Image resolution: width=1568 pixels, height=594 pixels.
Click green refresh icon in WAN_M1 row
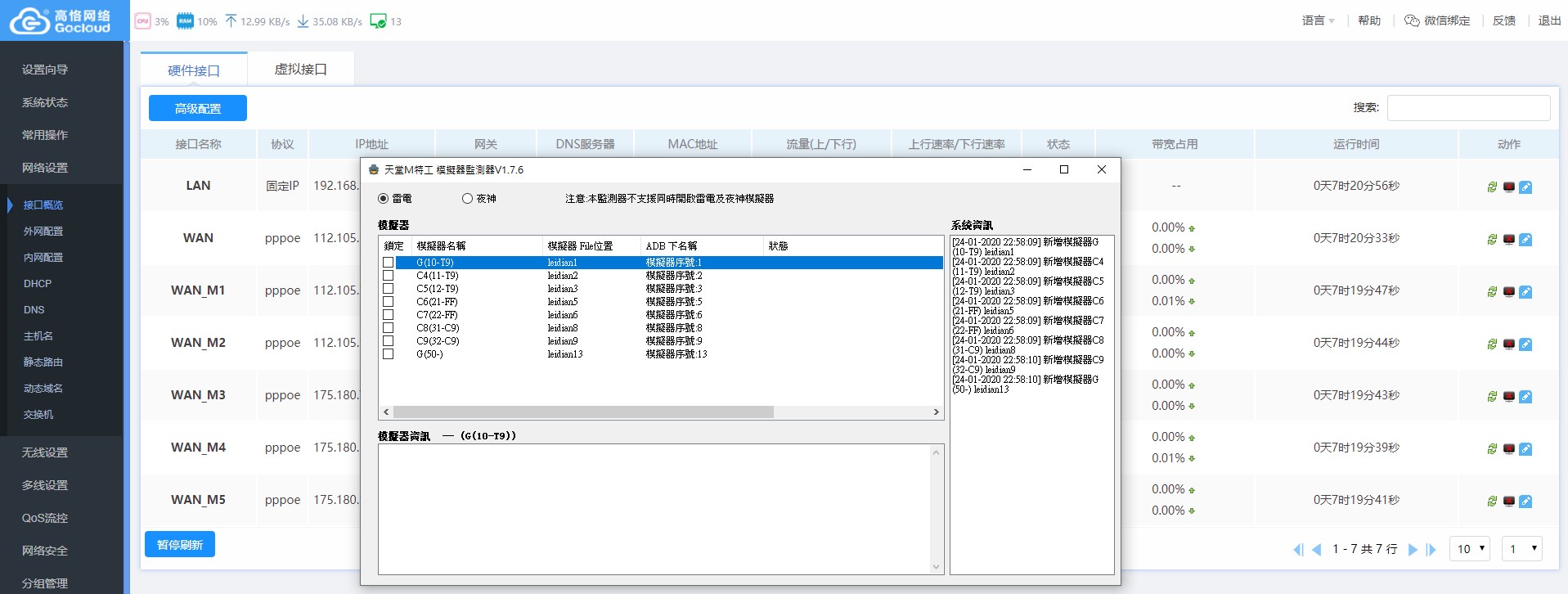(1492, 292)
